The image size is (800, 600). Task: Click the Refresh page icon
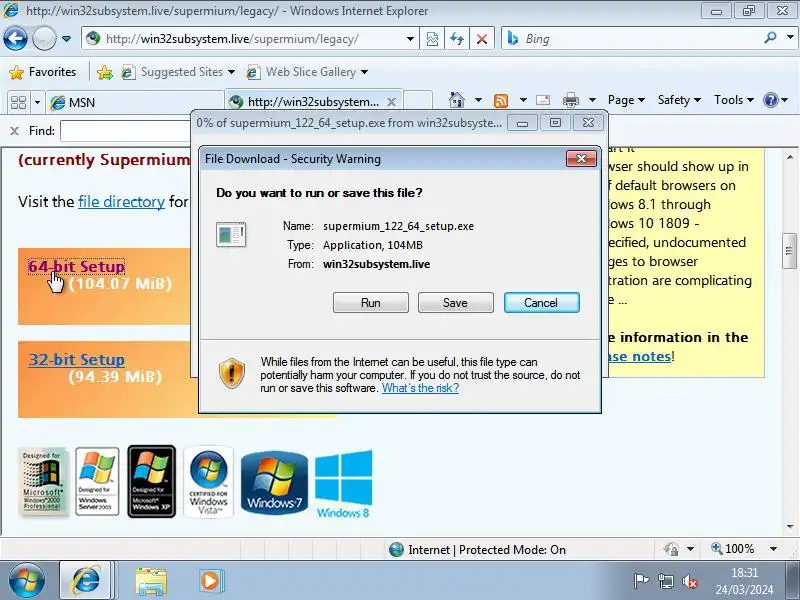click(x=457, y=39)
